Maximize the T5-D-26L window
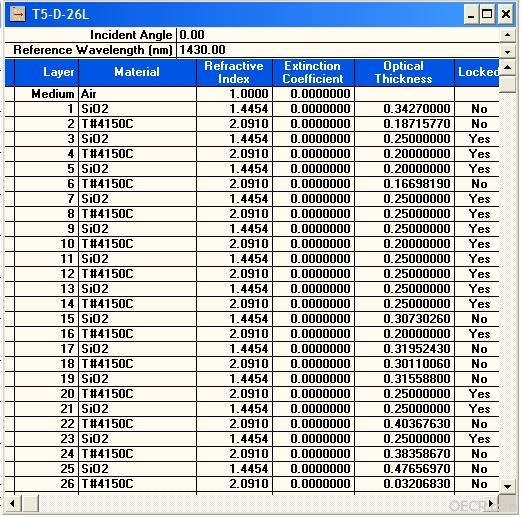This screenshot has height=517, width=522. tap(487, 14)
